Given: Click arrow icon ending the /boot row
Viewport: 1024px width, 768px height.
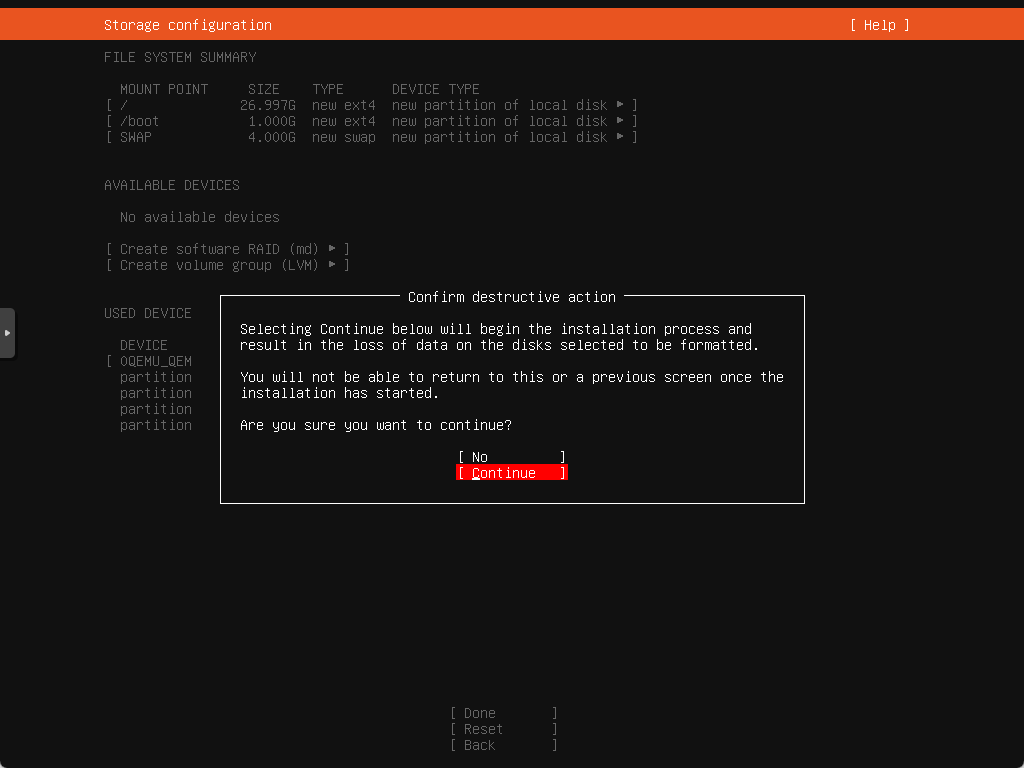Looking at the screenshot, I should coord(620,121).
